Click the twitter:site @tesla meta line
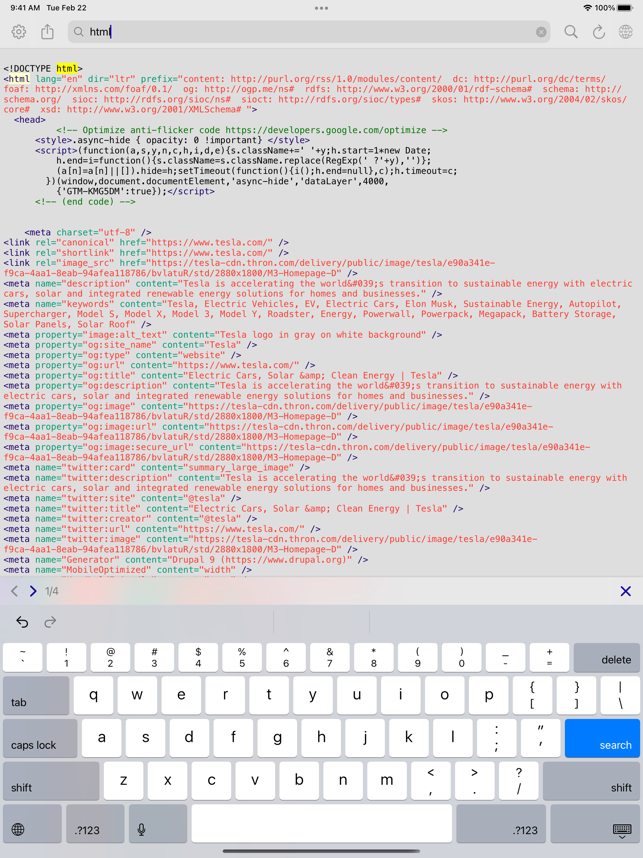This screenshot has width=643, height=858. [122, 498]
